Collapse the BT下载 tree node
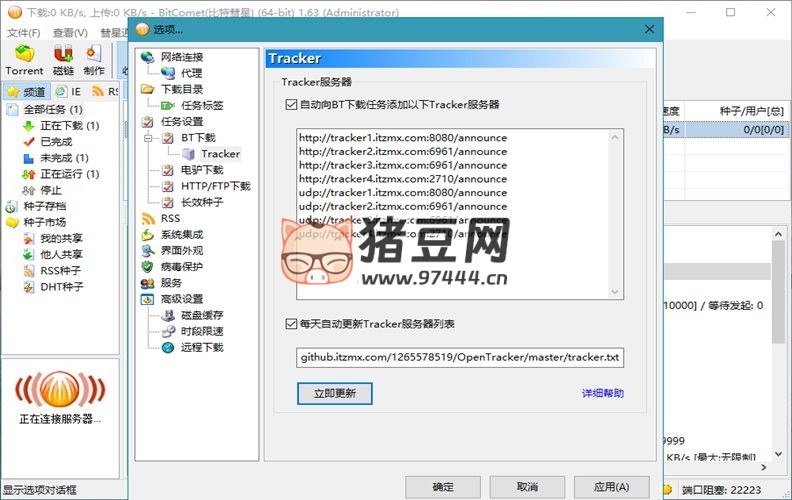Image resolution: width=792 pixels, height=500 pixels. coord(146,138)
